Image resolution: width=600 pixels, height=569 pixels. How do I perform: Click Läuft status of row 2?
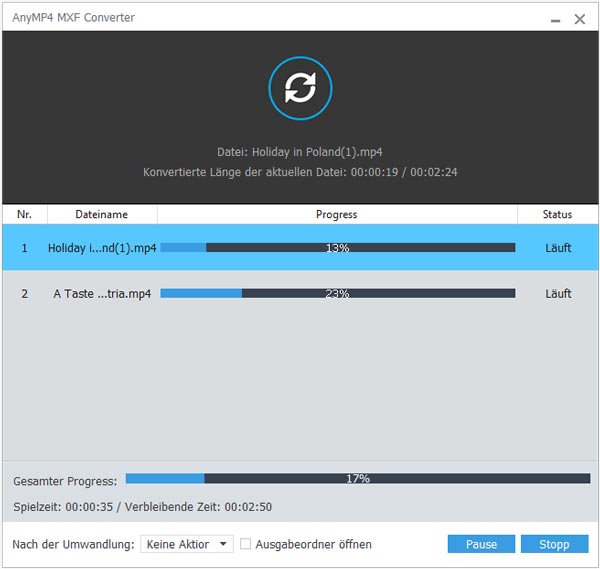[x=558, y=294]
